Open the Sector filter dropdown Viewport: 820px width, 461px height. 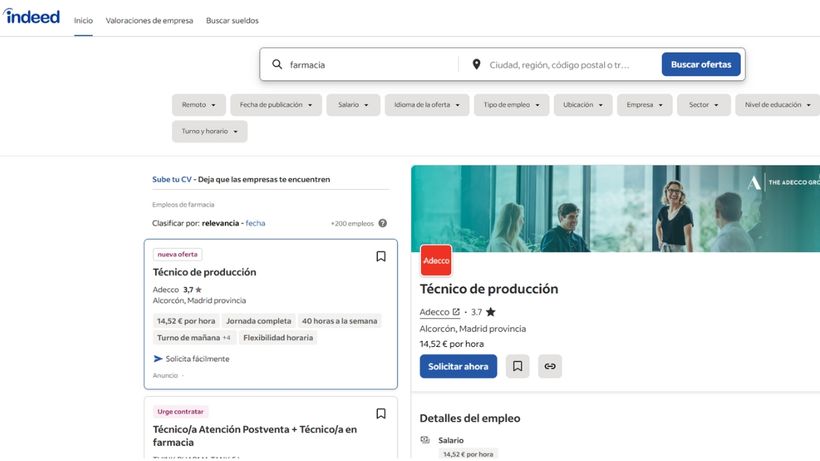point(704,105)
